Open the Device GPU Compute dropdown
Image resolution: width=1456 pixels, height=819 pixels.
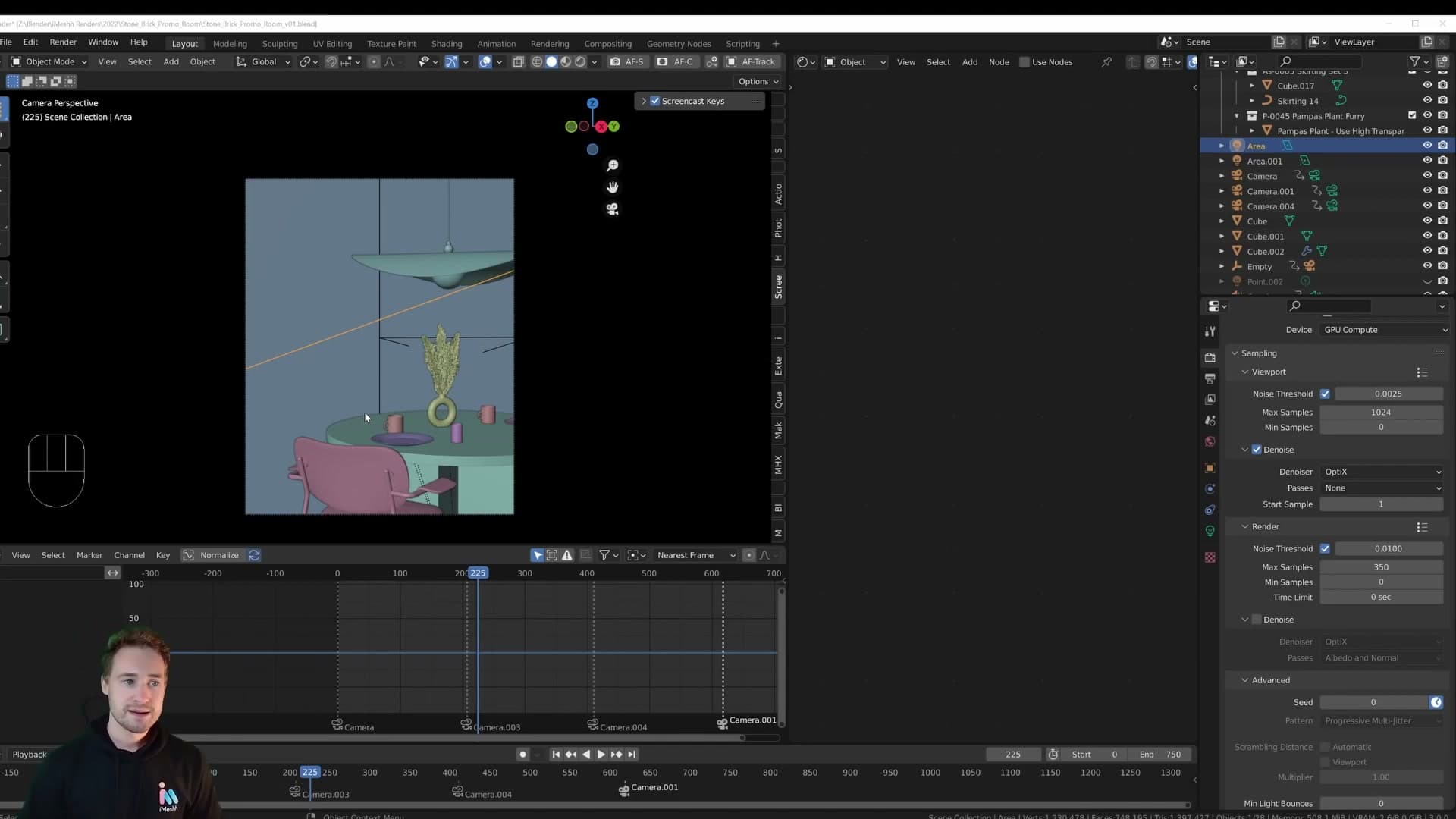point(1385,330)
